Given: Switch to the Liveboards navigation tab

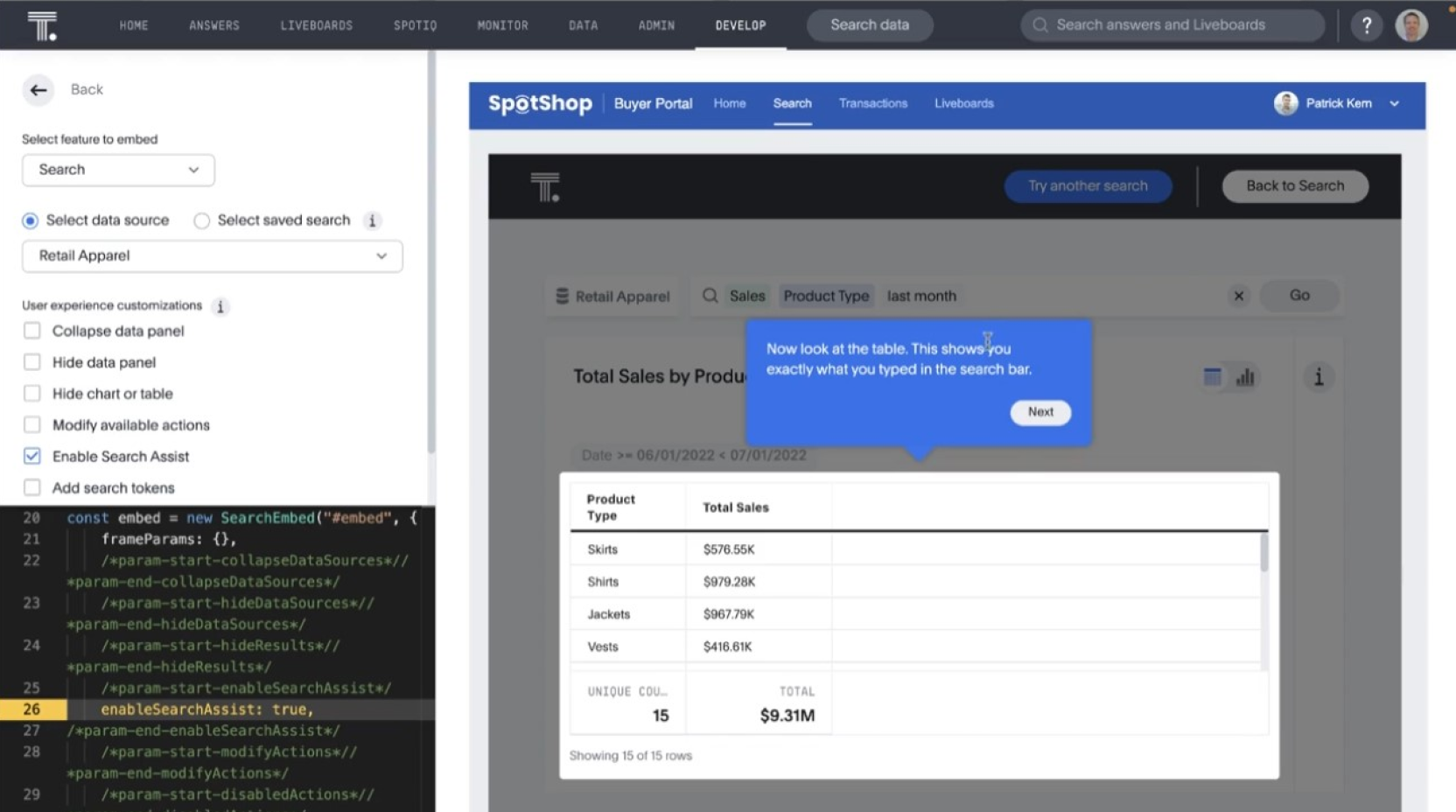Looking at the screenshot, I should [x=317, y=25].
